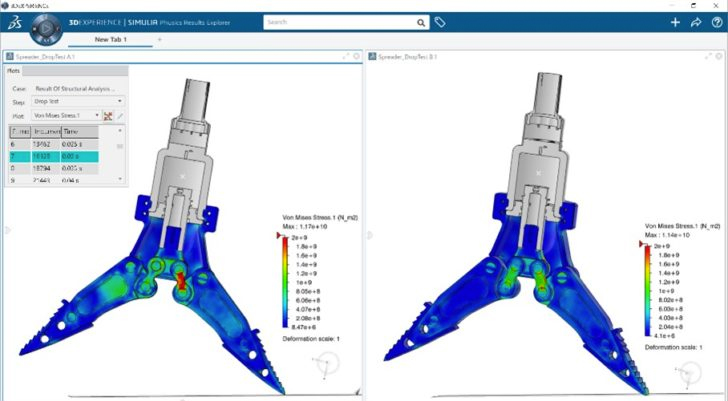Image resolution: width=728 pixels, height=401 pixels.
Task: Add a new tab with the plus
Action: click(x=160, y=40)
